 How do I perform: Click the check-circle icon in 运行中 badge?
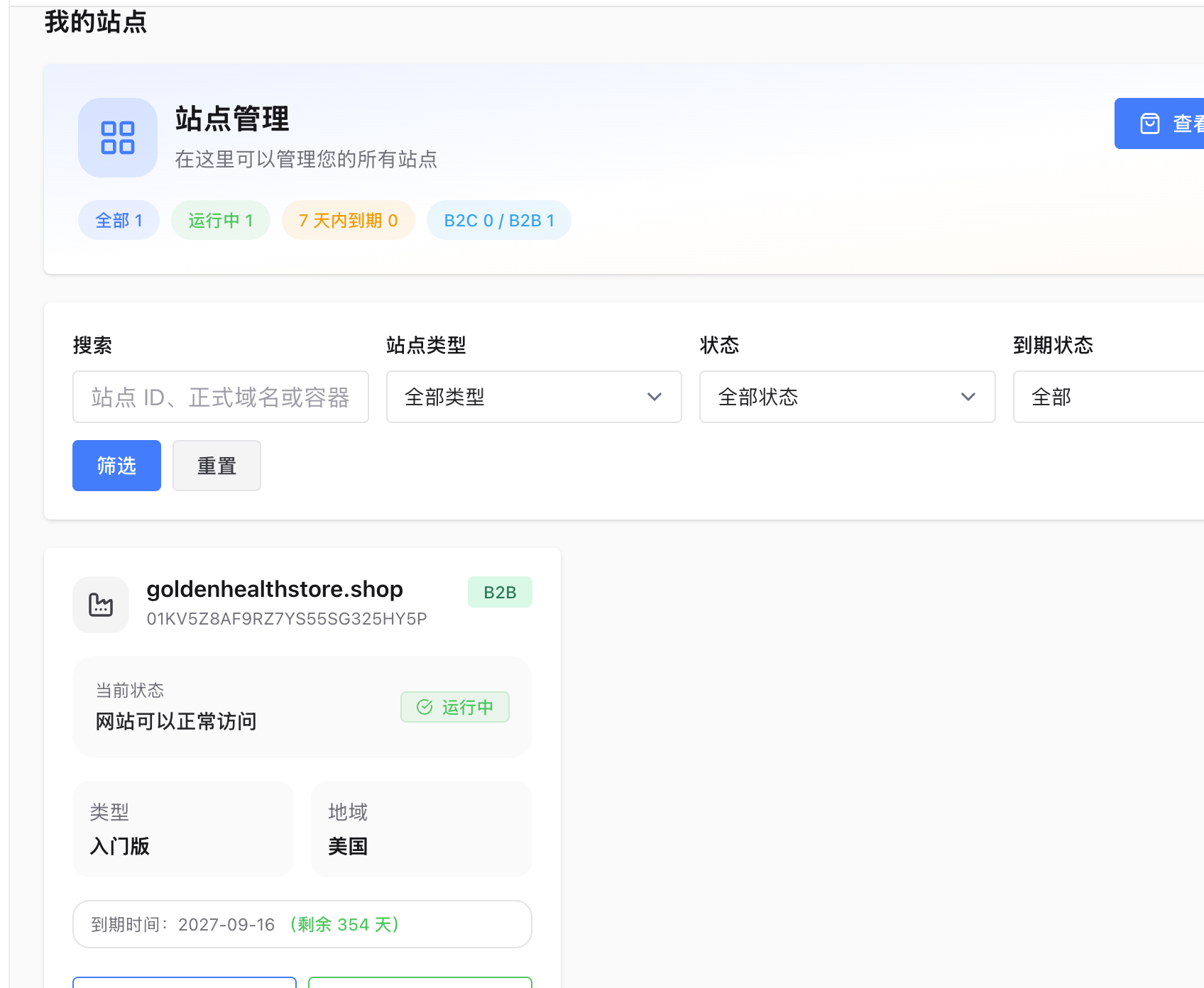coord(425,707)
